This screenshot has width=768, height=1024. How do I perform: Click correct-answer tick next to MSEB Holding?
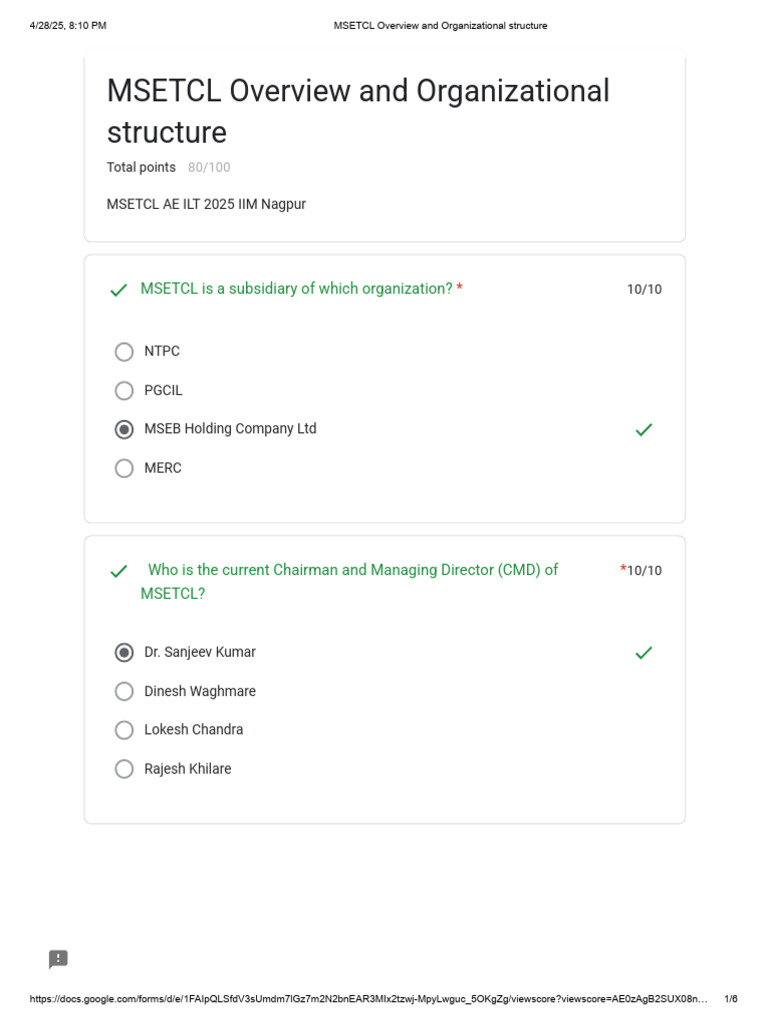point(644,429)
